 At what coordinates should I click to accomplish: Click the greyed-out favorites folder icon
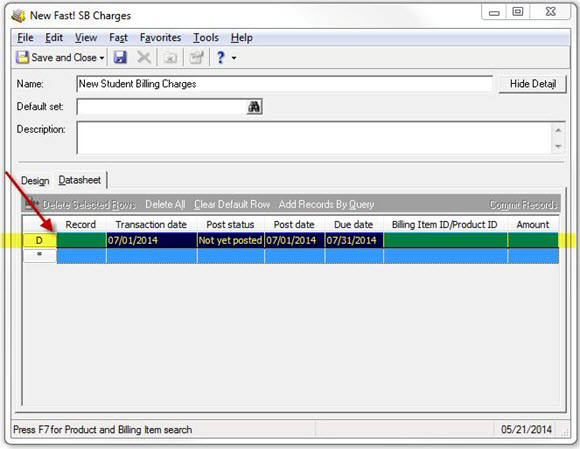[x=170, y=58]
